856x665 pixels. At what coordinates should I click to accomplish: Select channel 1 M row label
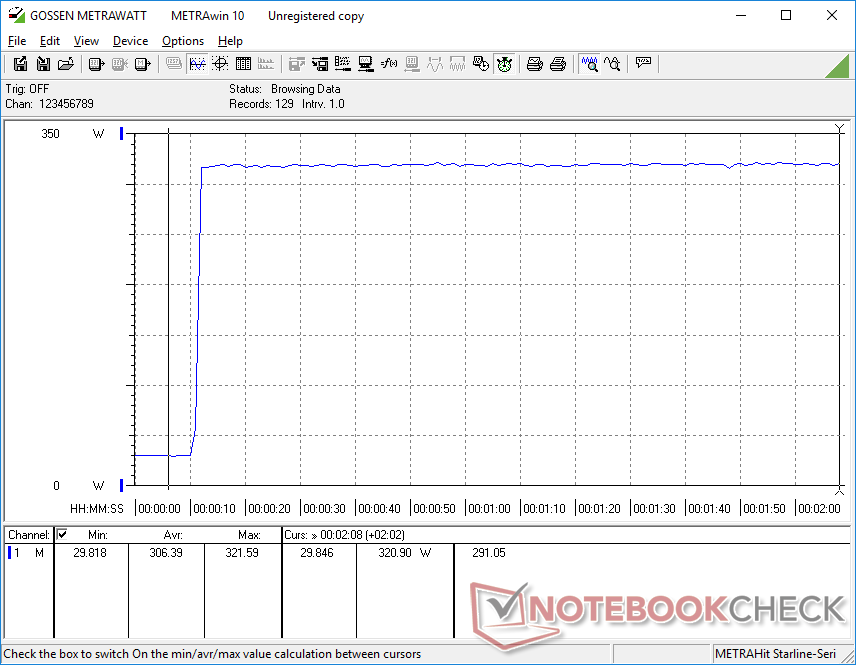coord(28,553)
